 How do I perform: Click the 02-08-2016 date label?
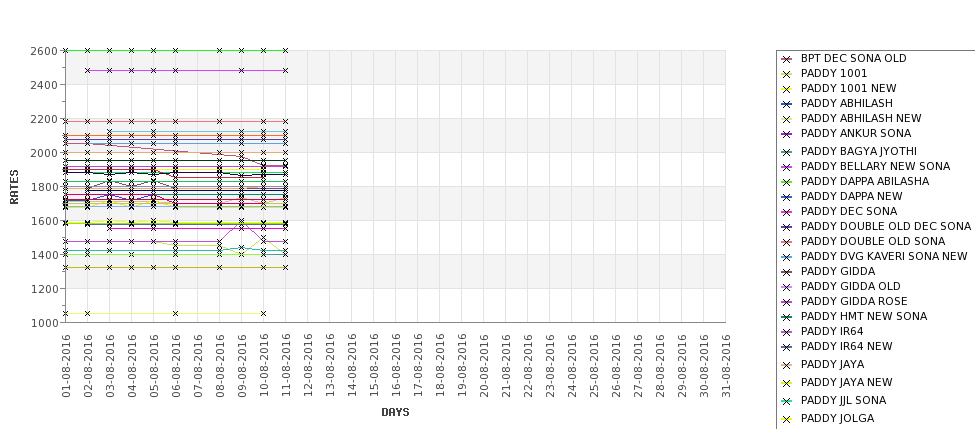(88, 366)
